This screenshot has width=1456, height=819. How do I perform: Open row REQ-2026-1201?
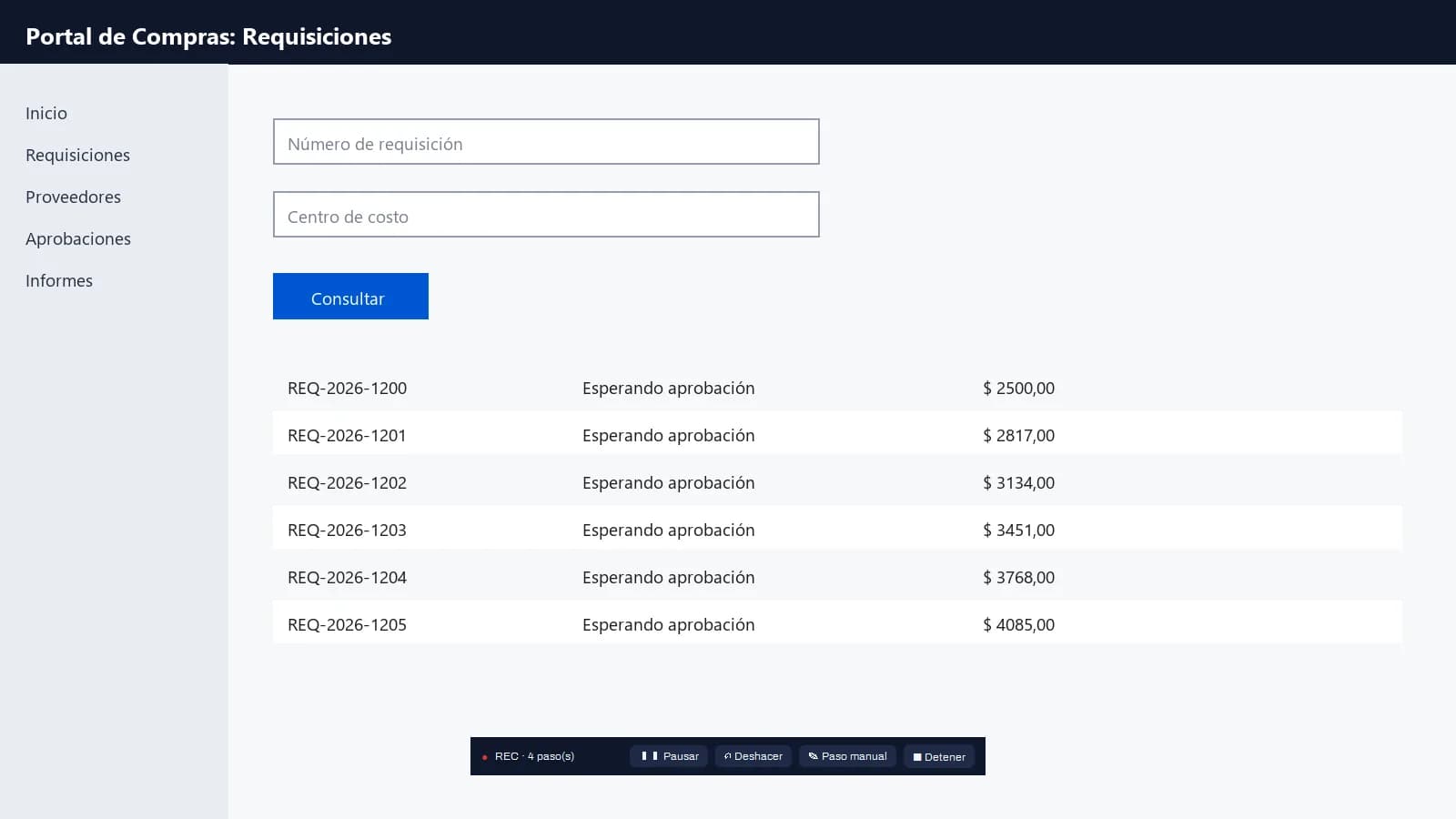837,435
